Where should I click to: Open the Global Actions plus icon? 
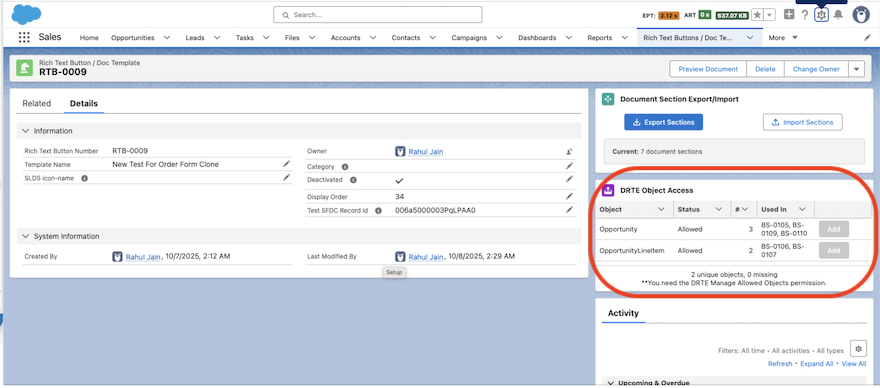[789, 15]
